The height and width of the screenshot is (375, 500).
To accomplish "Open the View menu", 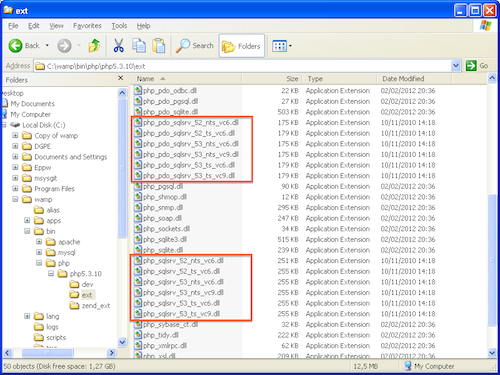I will point(56,26).
